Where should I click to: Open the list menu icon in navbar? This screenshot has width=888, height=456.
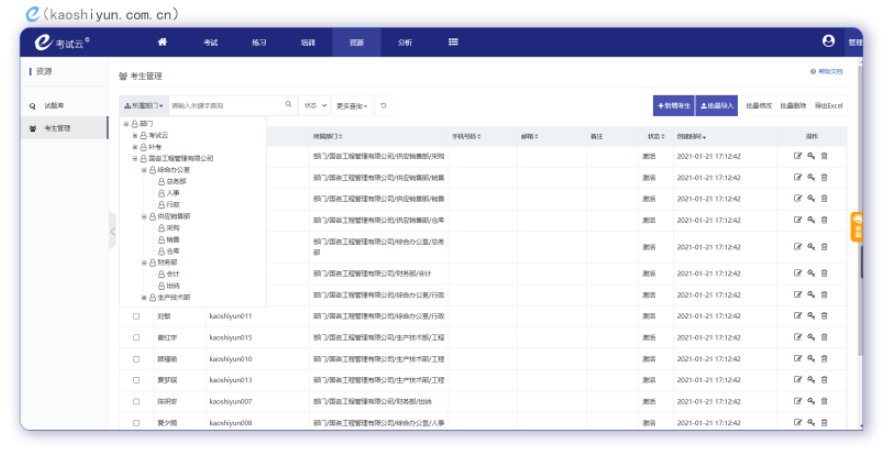click(453, 42)
